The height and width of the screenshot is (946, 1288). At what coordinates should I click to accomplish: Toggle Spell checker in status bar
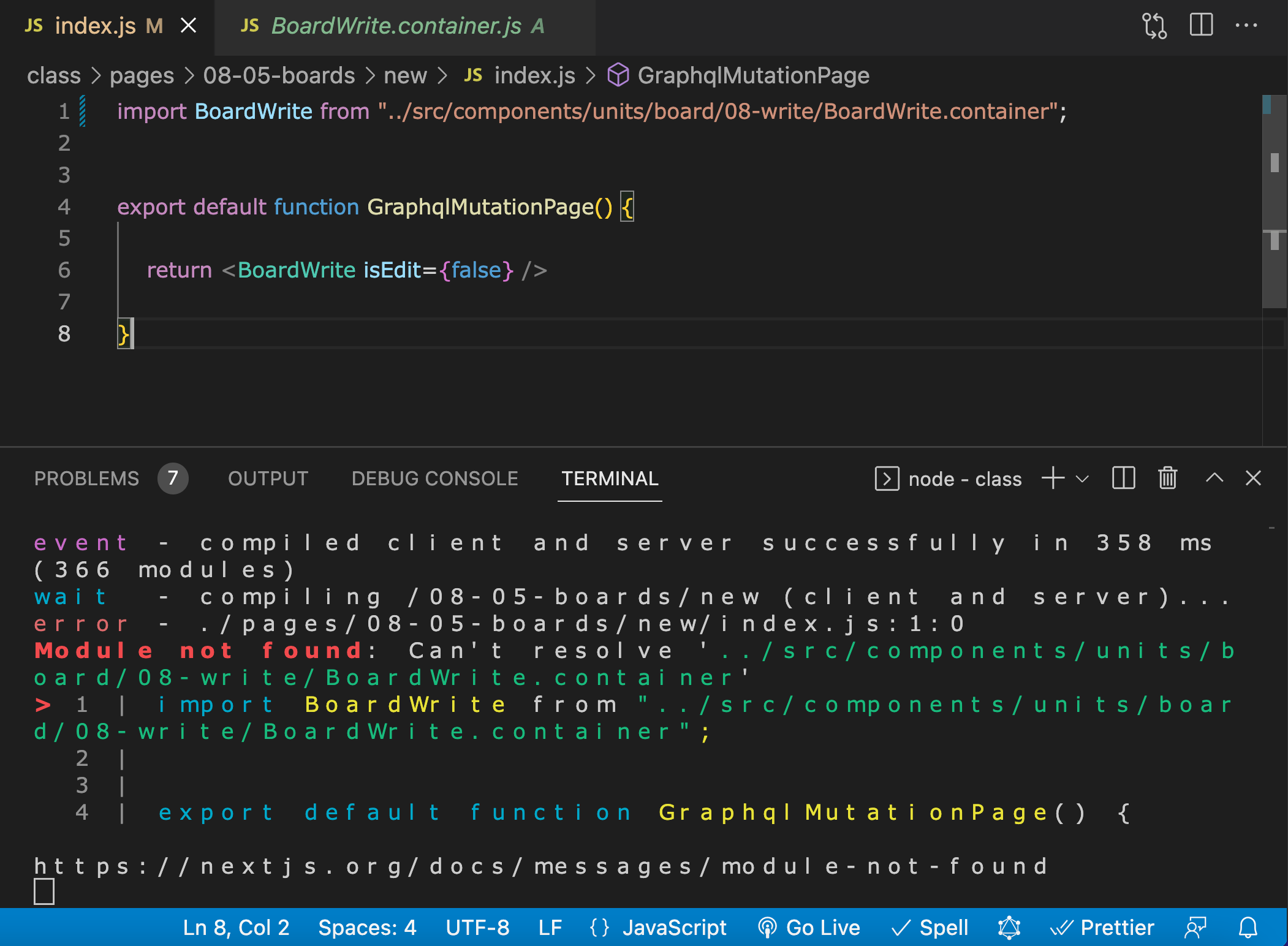[x=930, y=928]
